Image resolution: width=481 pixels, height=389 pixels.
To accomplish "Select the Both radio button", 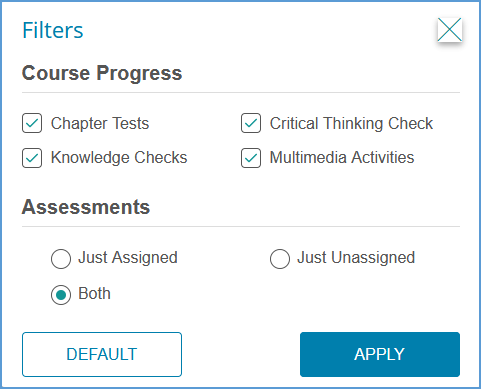I will (61, 295).
